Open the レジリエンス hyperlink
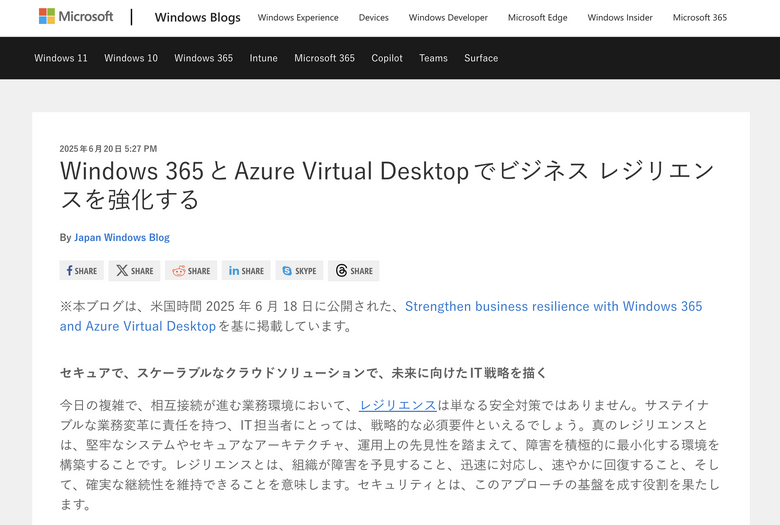 398,406
